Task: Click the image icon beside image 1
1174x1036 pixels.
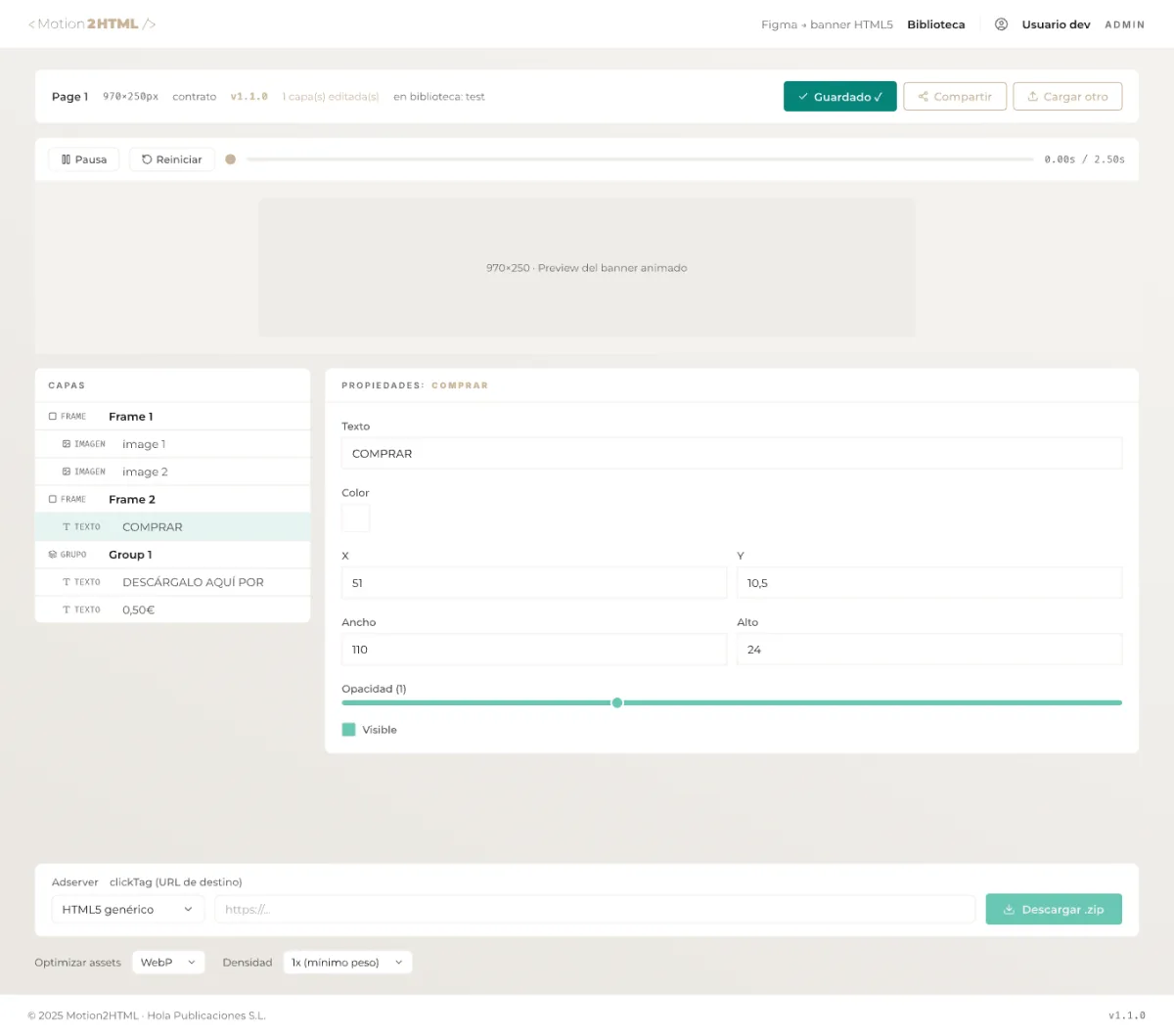Action: [x=67, y=444]
